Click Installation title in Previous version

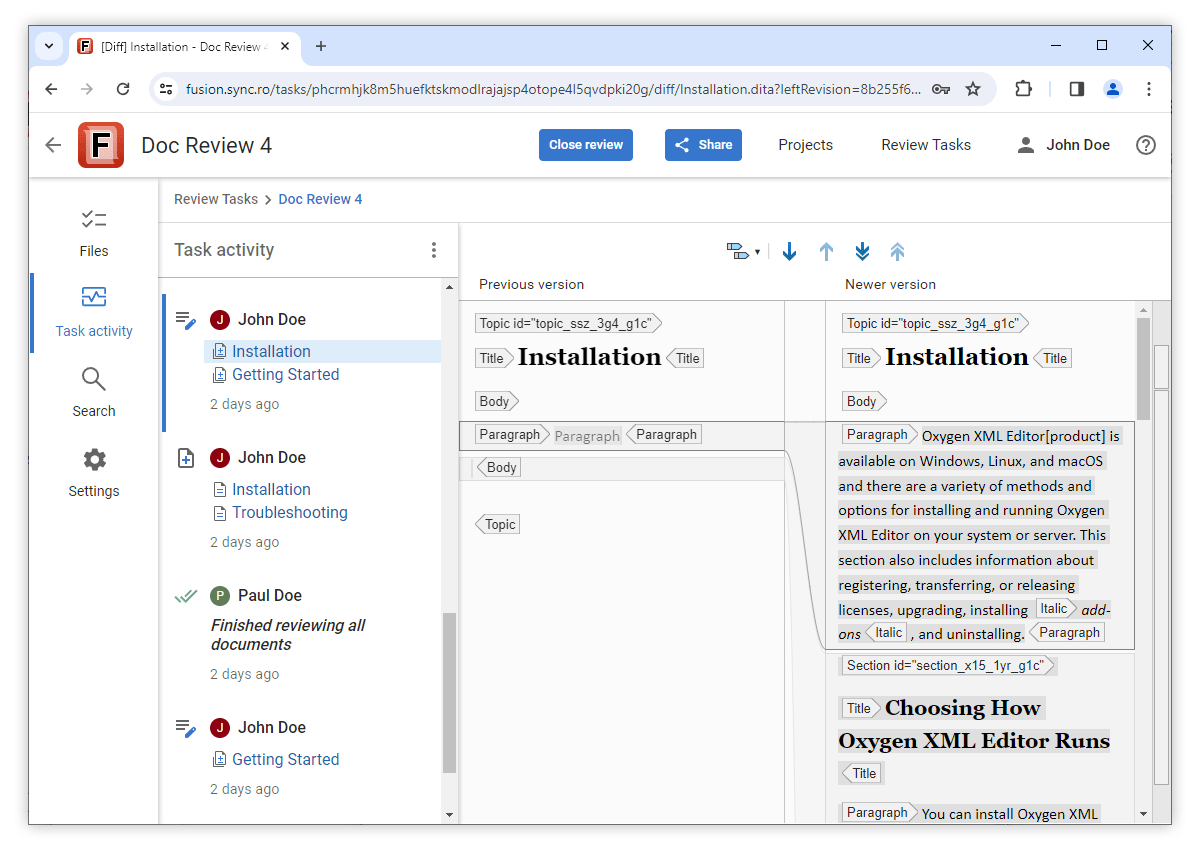[589, 357]
